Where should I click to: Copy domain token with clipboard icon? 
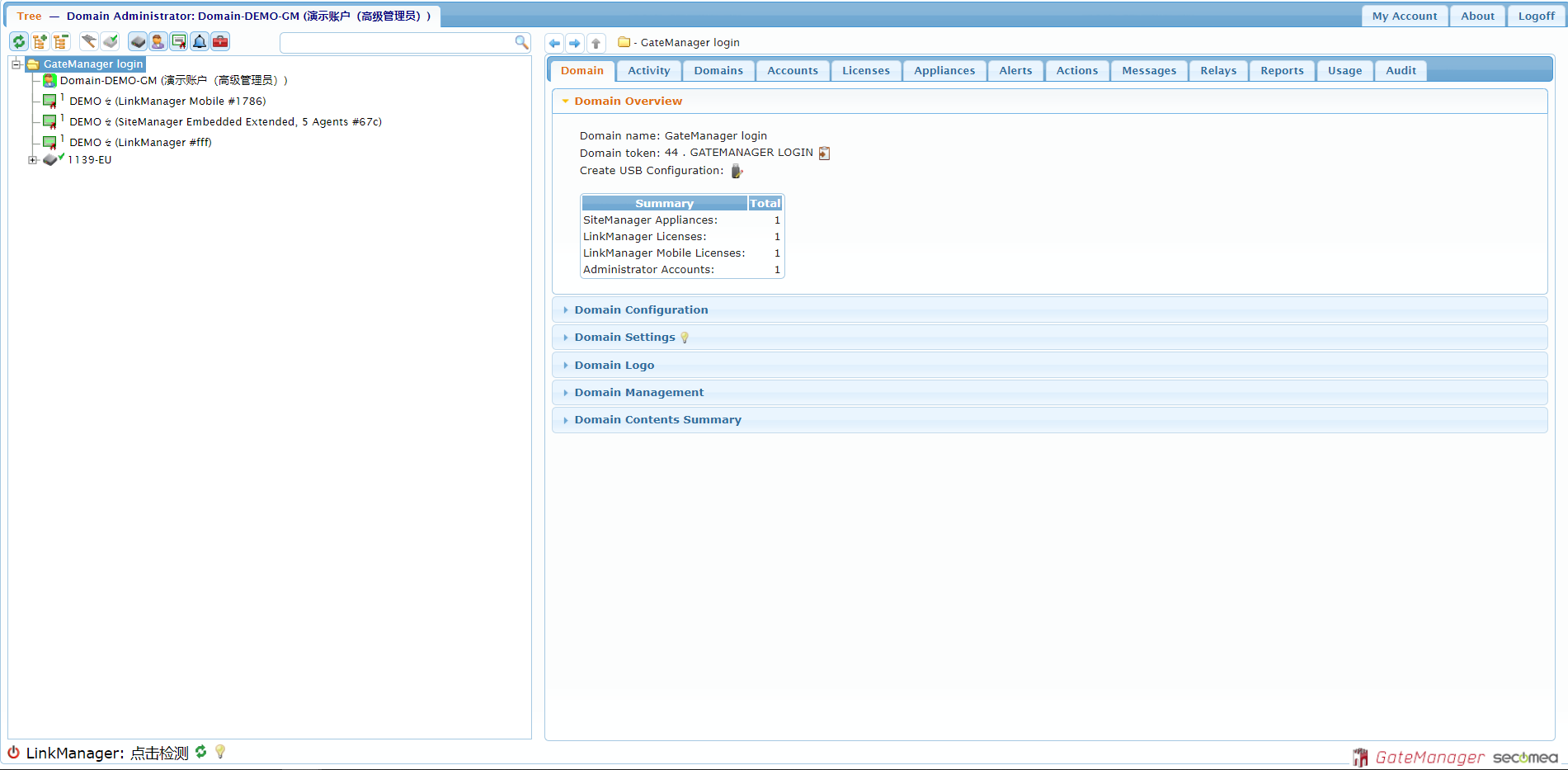point(824,153)
